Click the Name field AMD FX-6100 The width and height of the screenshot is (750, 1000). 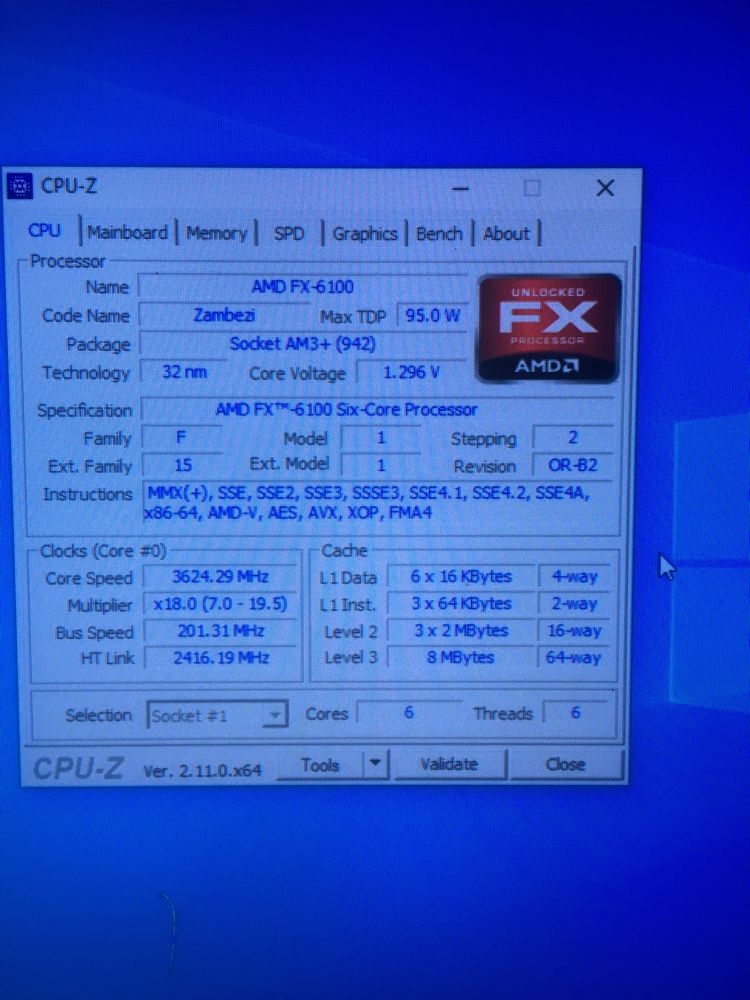(303, 287)
